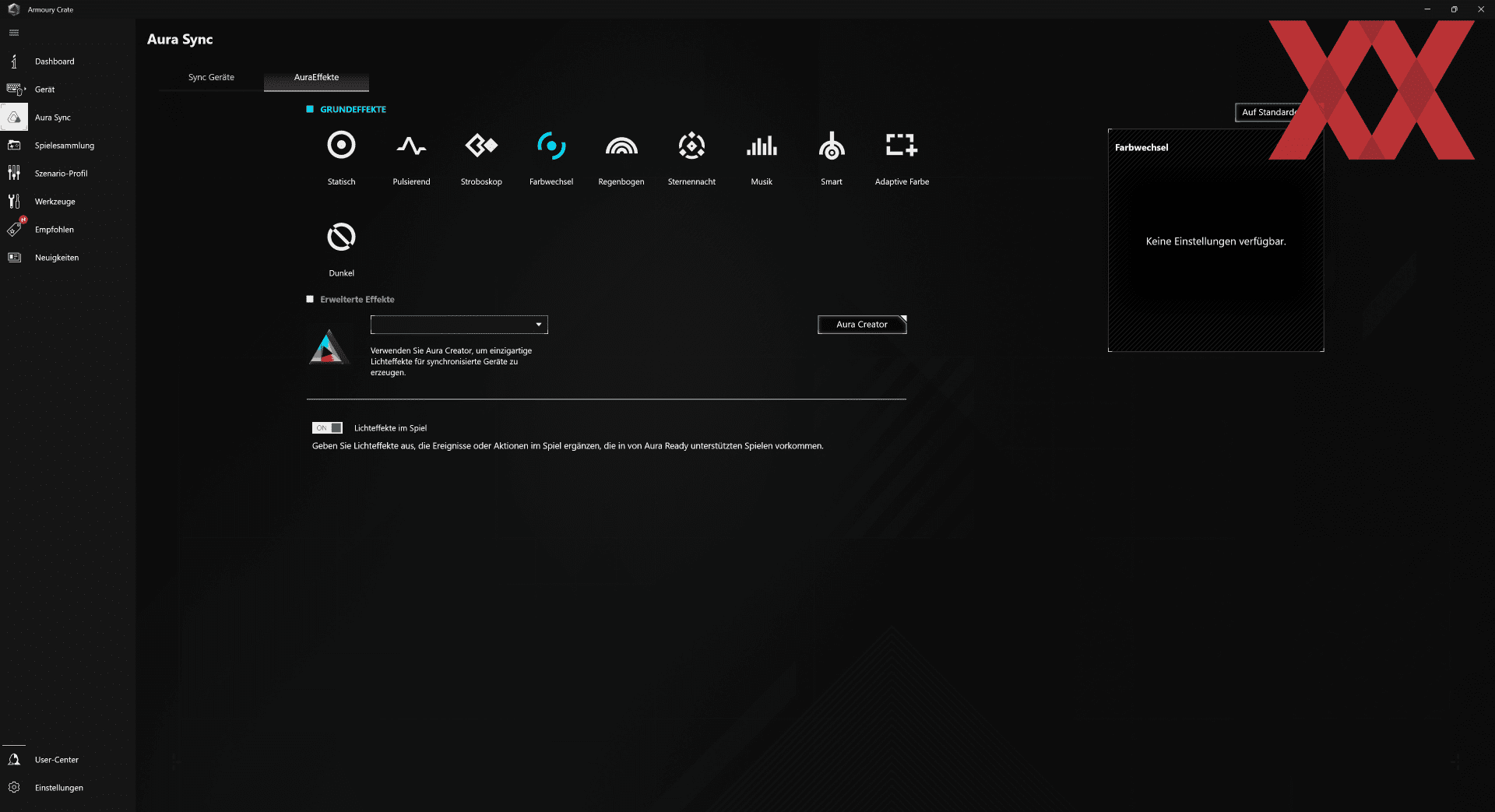Open Einstellungen gear icon

[x=14, y=788]
